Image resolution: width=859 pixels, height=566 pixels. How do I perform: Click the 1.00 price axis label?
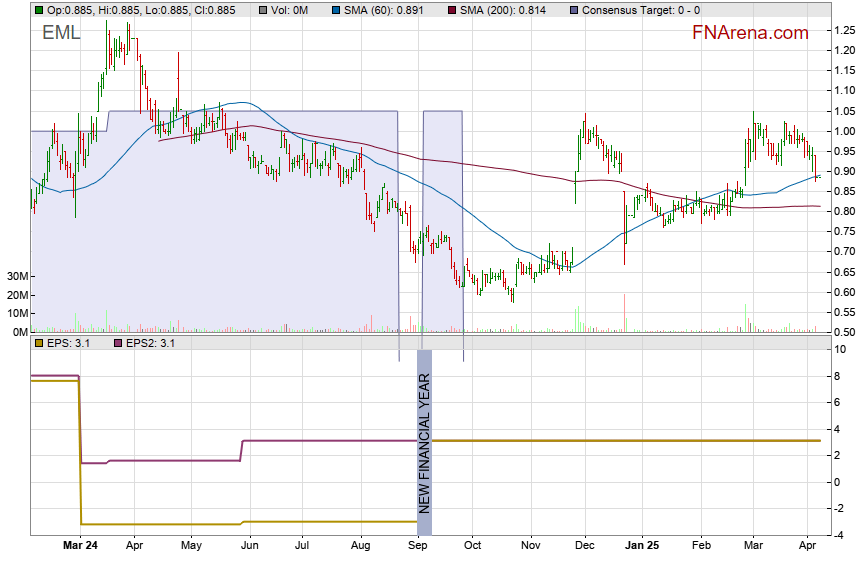pos(843,131)
